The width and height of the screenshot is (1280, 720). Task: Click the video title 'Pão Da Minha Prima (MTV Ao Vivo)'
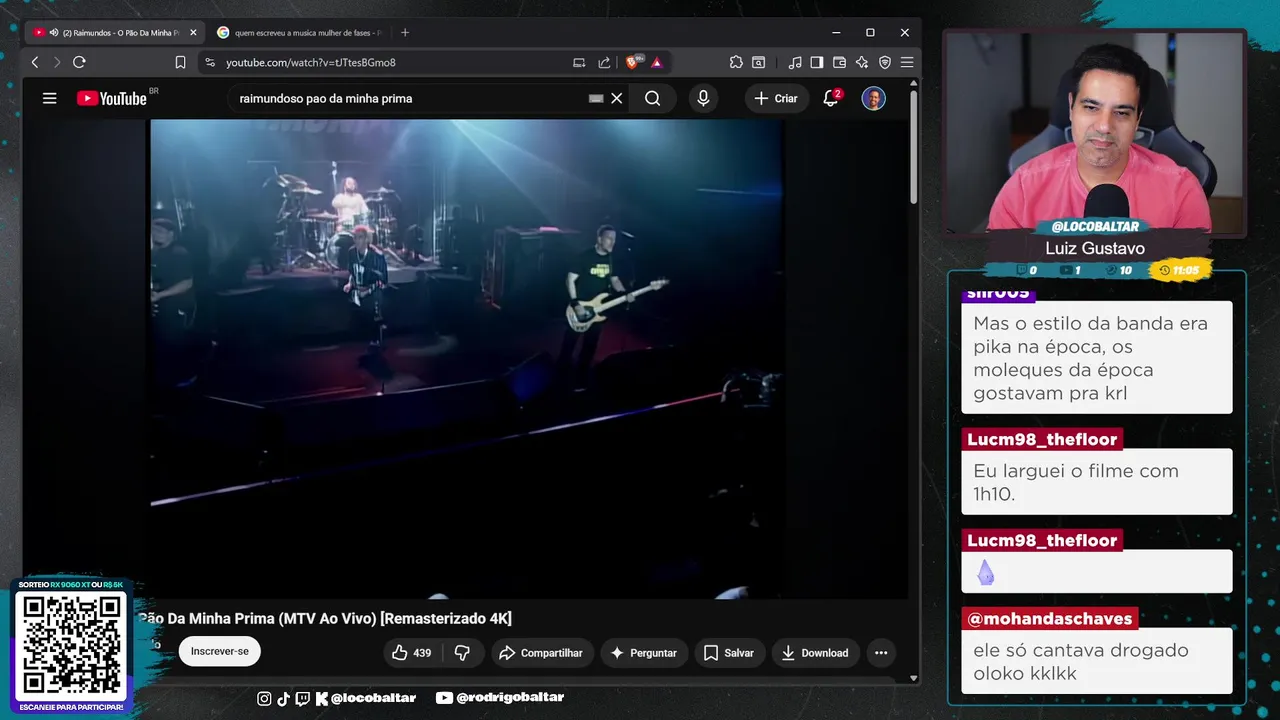[x=325, y=618]
